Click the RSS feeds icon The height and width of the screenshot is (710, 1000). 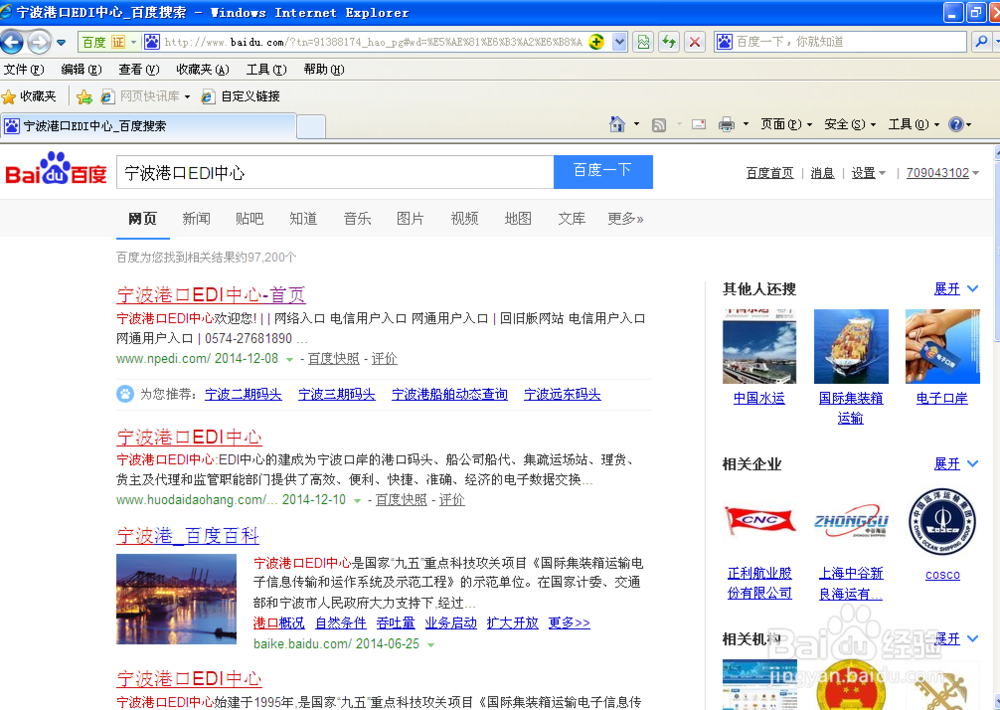(659, 125)
